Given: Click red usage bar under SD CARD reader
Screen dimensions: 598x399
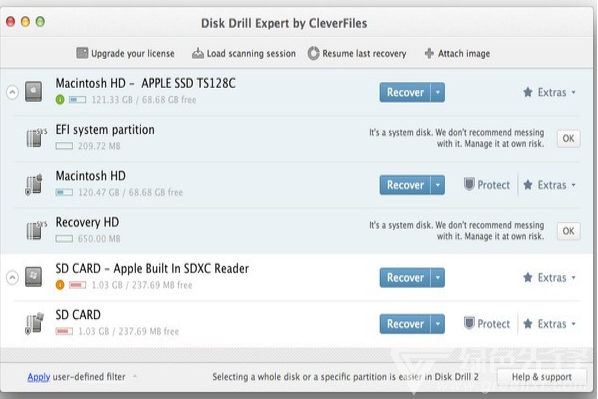Looking at the screenshot, I should (77, 285).
